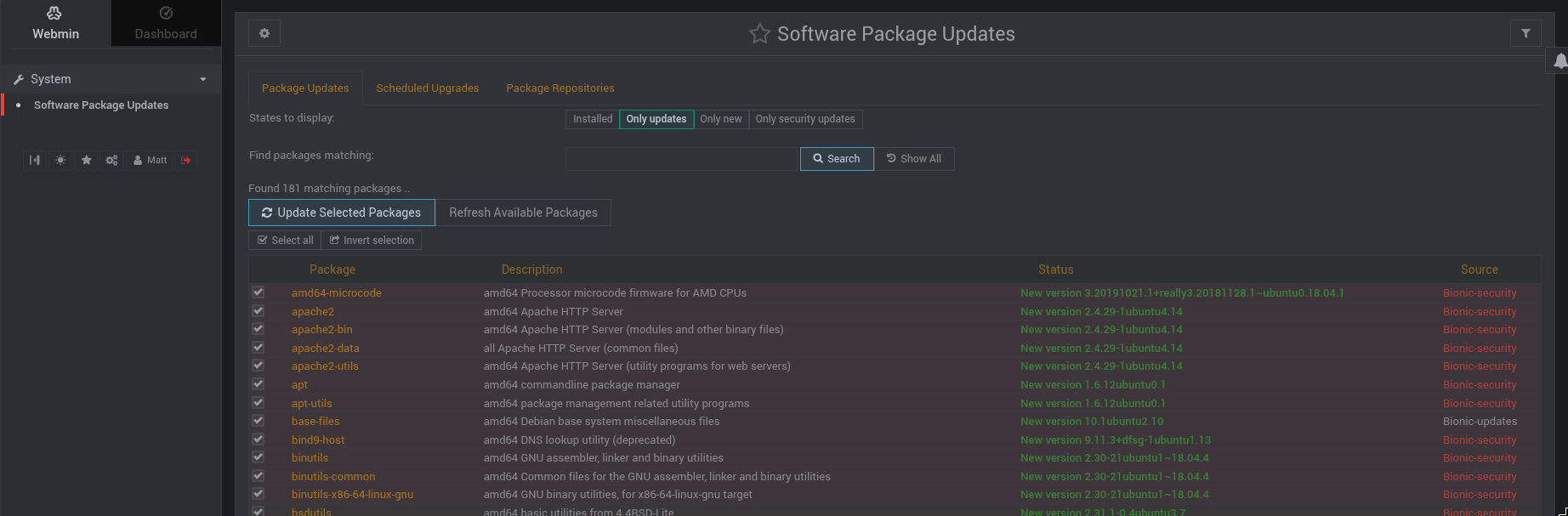The width and height of the screenshot is (1568, 516).
Task: Uncheck the apt package checkbox
Action: tap(258, 383)
